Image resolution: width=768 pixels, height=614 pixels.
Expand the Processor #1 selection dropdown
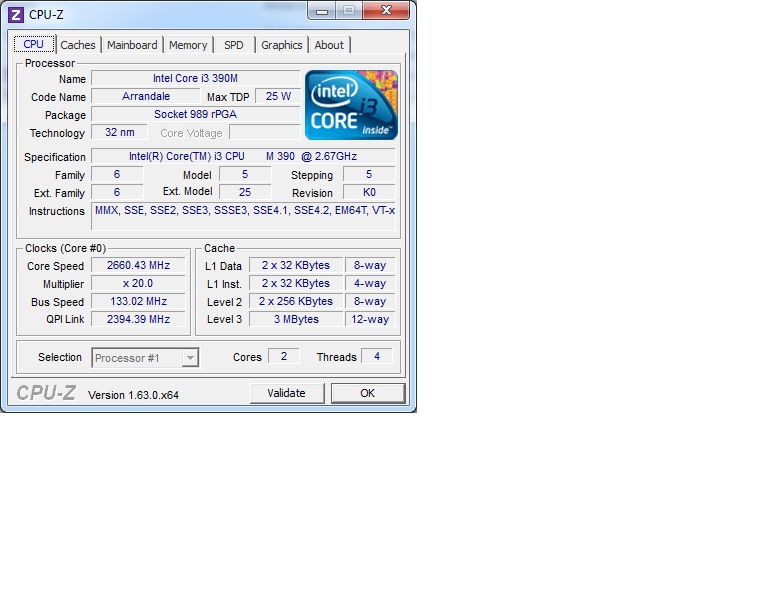(x=190, y=358)
